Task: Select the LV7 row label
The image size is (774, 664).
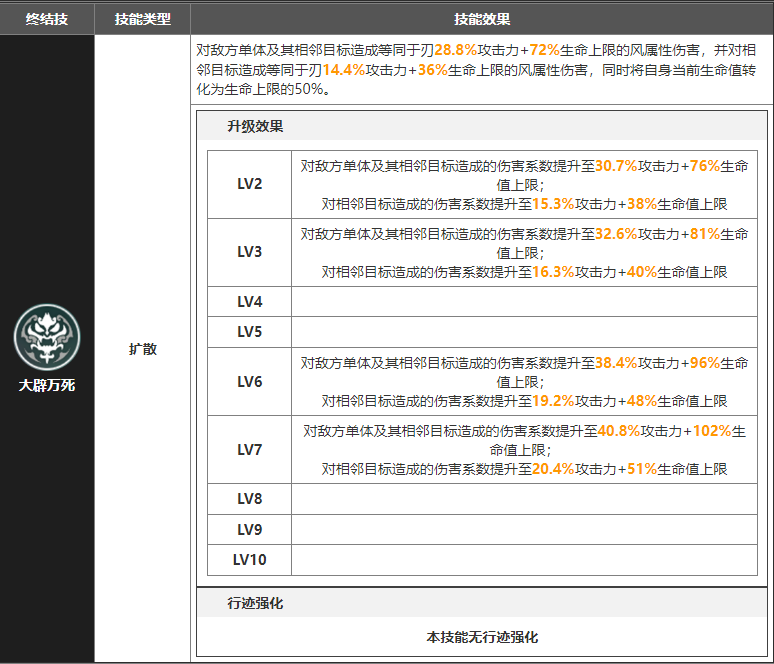Action: point(249,450)
